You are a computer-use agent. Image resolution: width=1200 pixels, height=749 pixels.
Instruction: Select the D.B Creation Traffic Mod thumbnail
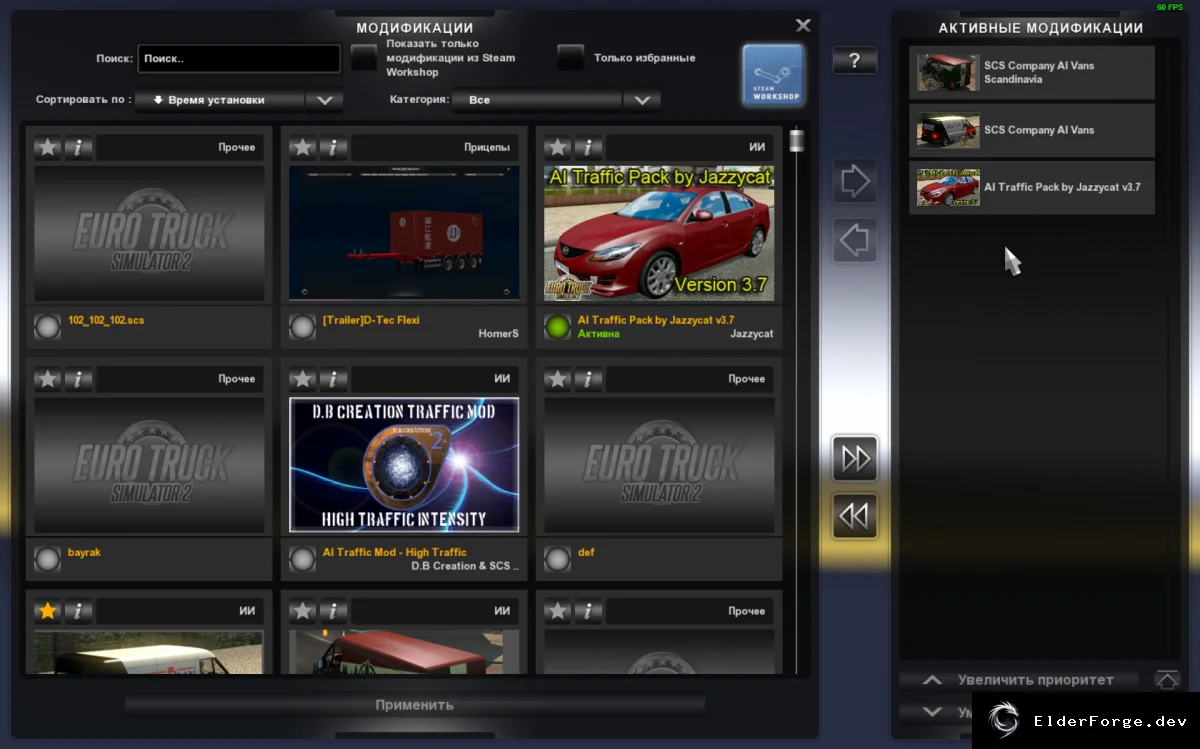click(x=404, y=465)
